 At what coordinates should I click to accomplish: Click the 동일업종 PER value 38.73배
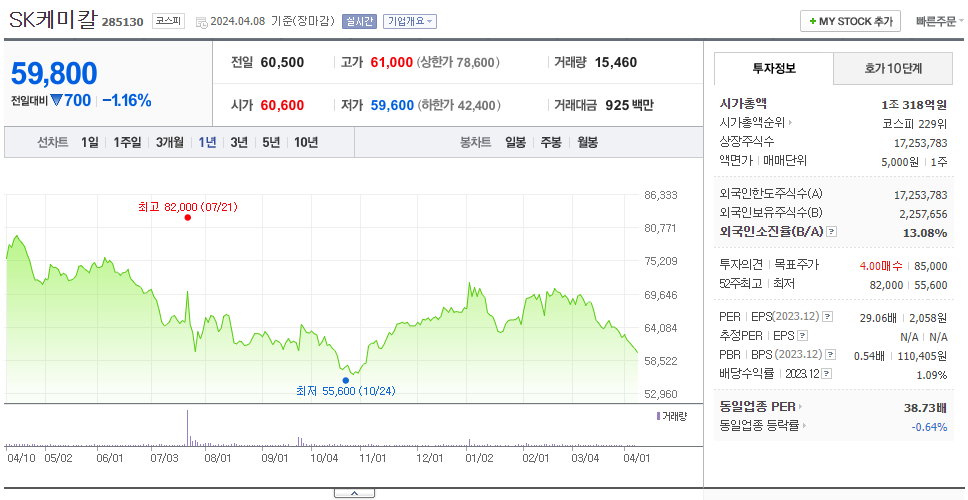pyautogui.click(x=925, y=408)
